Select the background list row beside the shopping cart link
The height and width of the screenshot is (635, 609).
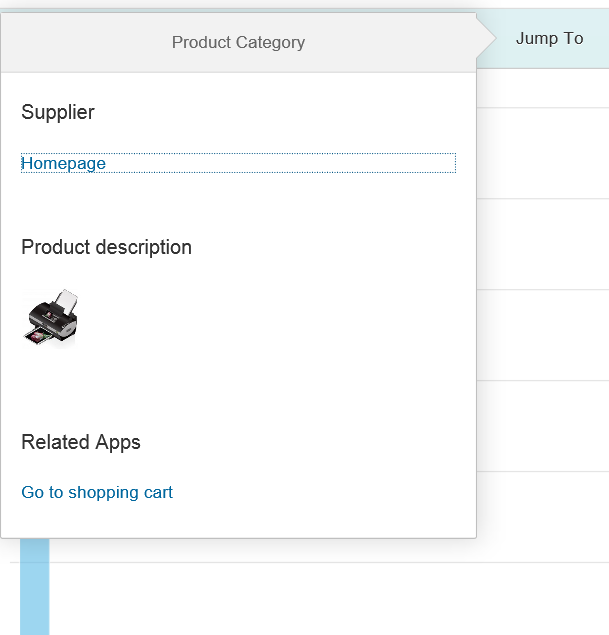[542, 516]
